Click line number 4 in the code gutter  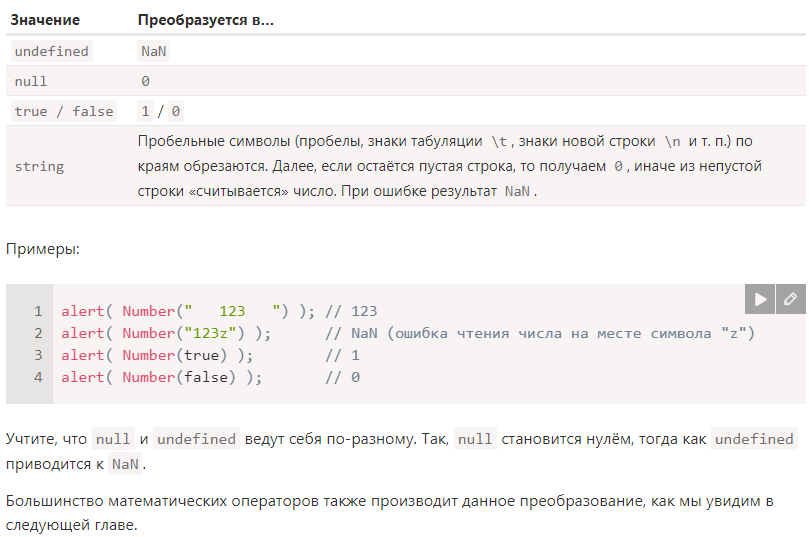pyautogui.click(x=38, y=377)
